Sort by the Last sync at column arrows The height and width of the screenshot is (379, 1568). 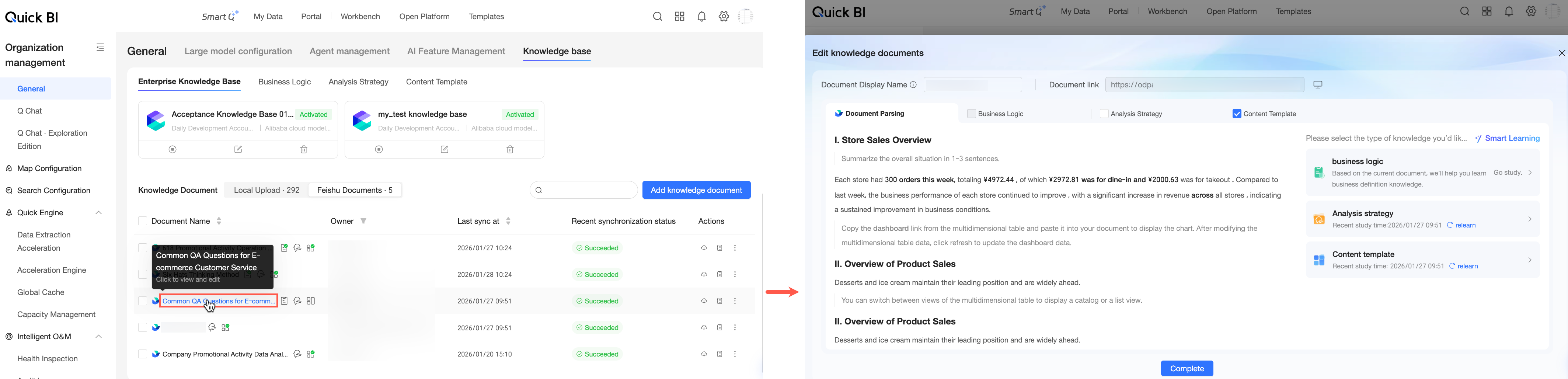click(508, 222)
